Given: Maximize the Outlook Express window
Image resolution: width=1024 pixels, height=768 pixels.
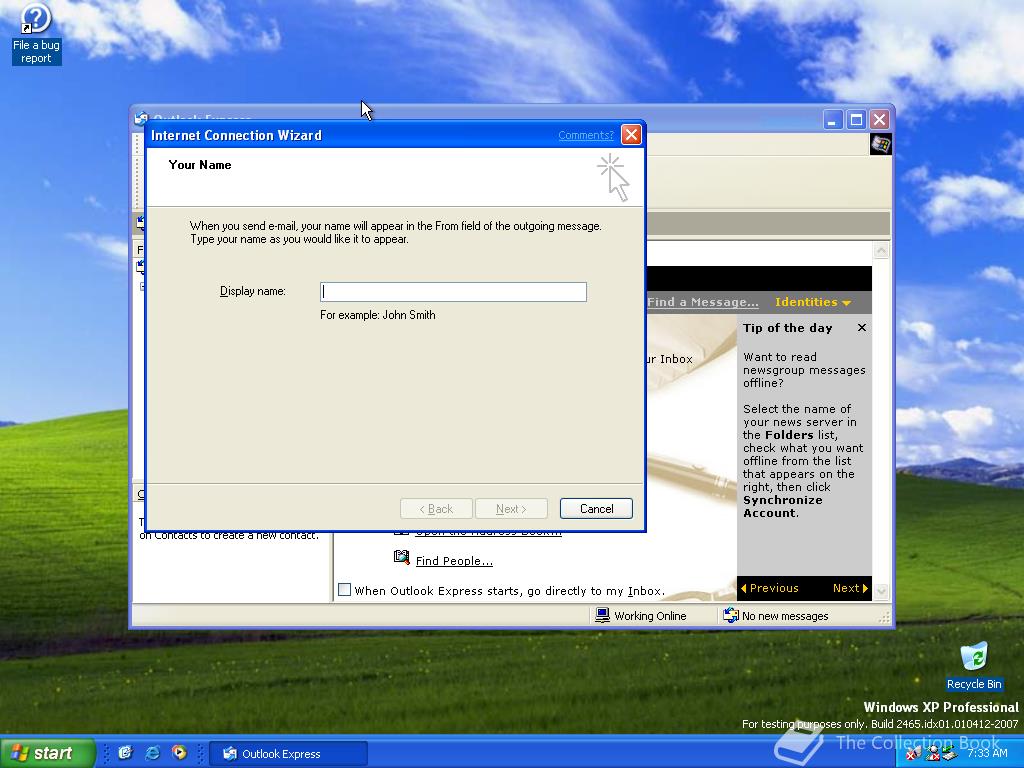Looking at the screenshot, I should pyautogui.click(x=856, y=120).
